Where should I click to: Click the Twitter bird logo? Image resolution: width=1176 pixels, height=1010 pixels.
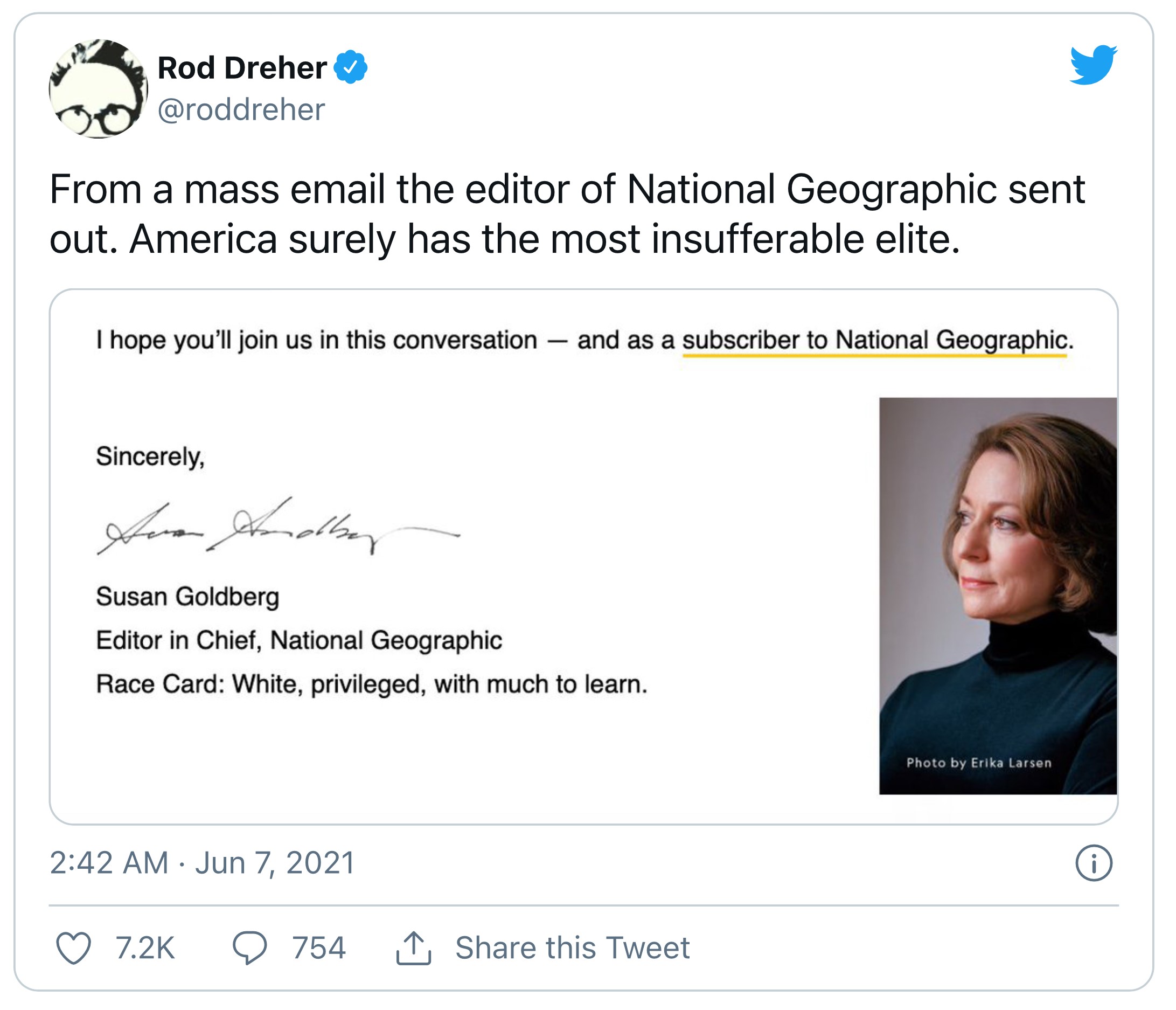pos(1093,65)
